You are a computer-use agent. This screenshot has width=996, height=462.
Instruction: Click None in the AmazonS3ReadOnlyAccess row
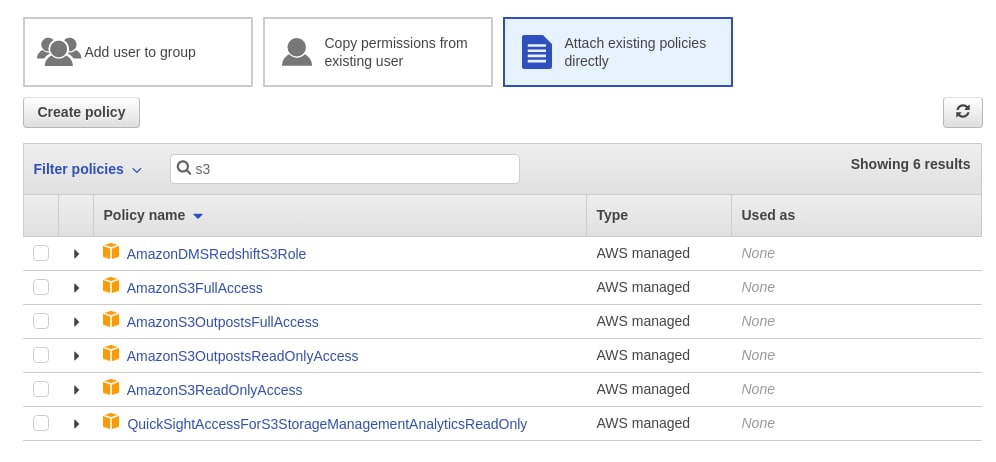tap(758, 389)
